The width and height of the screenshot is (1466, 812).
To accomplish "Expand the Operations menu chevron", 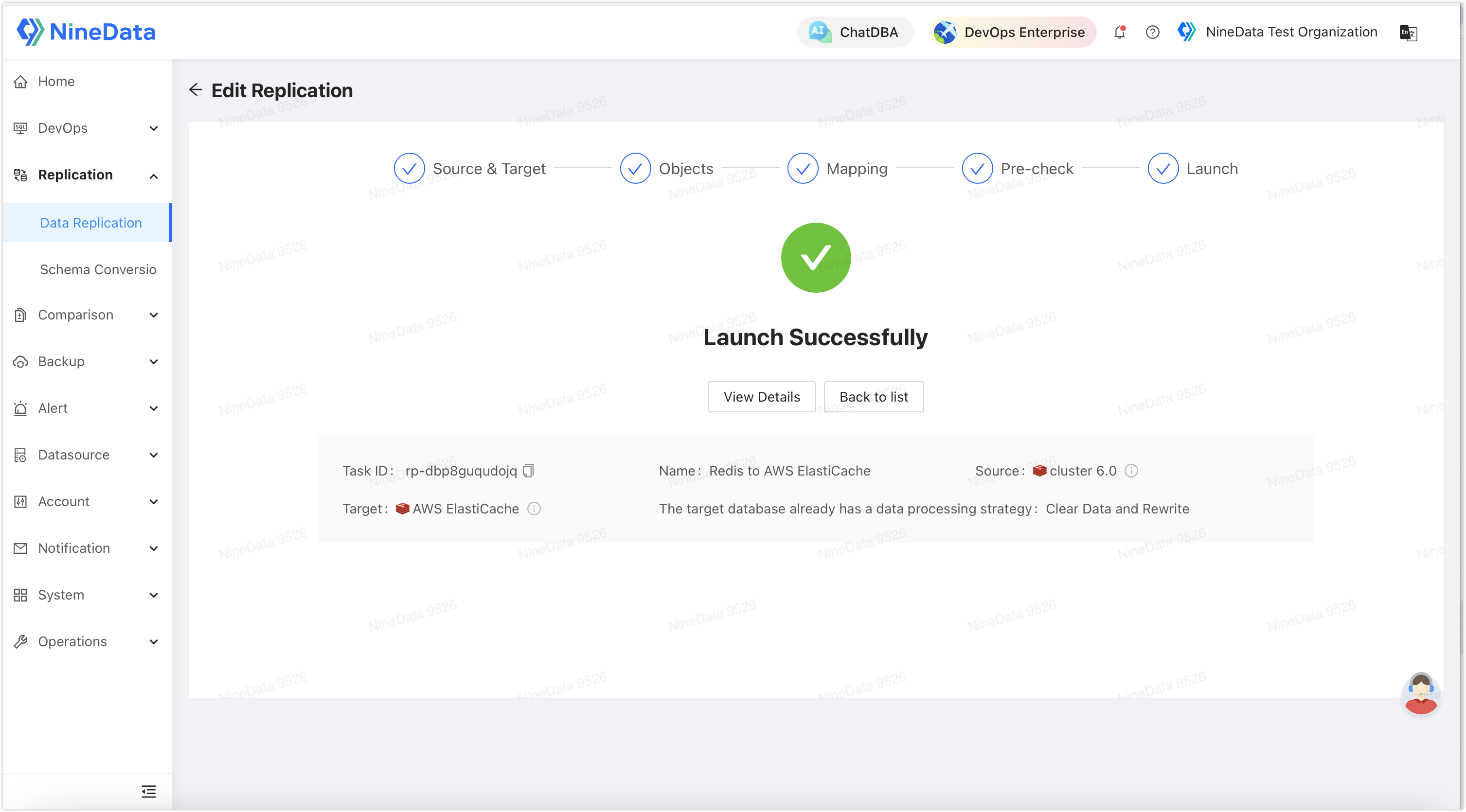I will pos(154,642).
